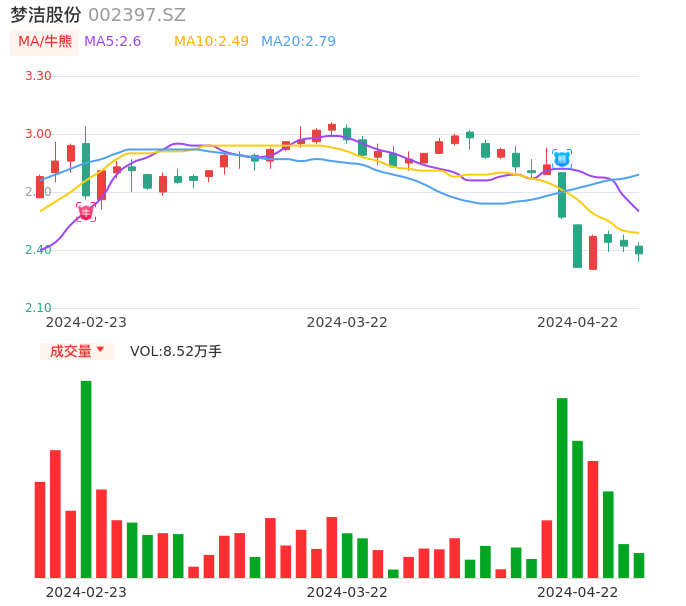Toggle the MA20 moving average legend
686x606 pixels.
298,42
